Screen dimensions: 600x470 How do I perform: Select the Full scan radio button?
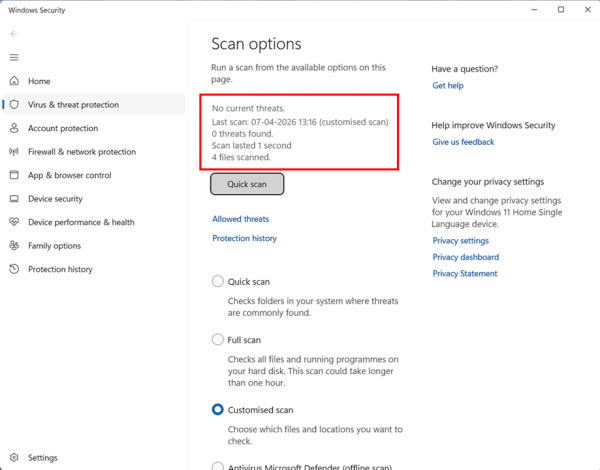pyautogui.click(x=218, y=339)
